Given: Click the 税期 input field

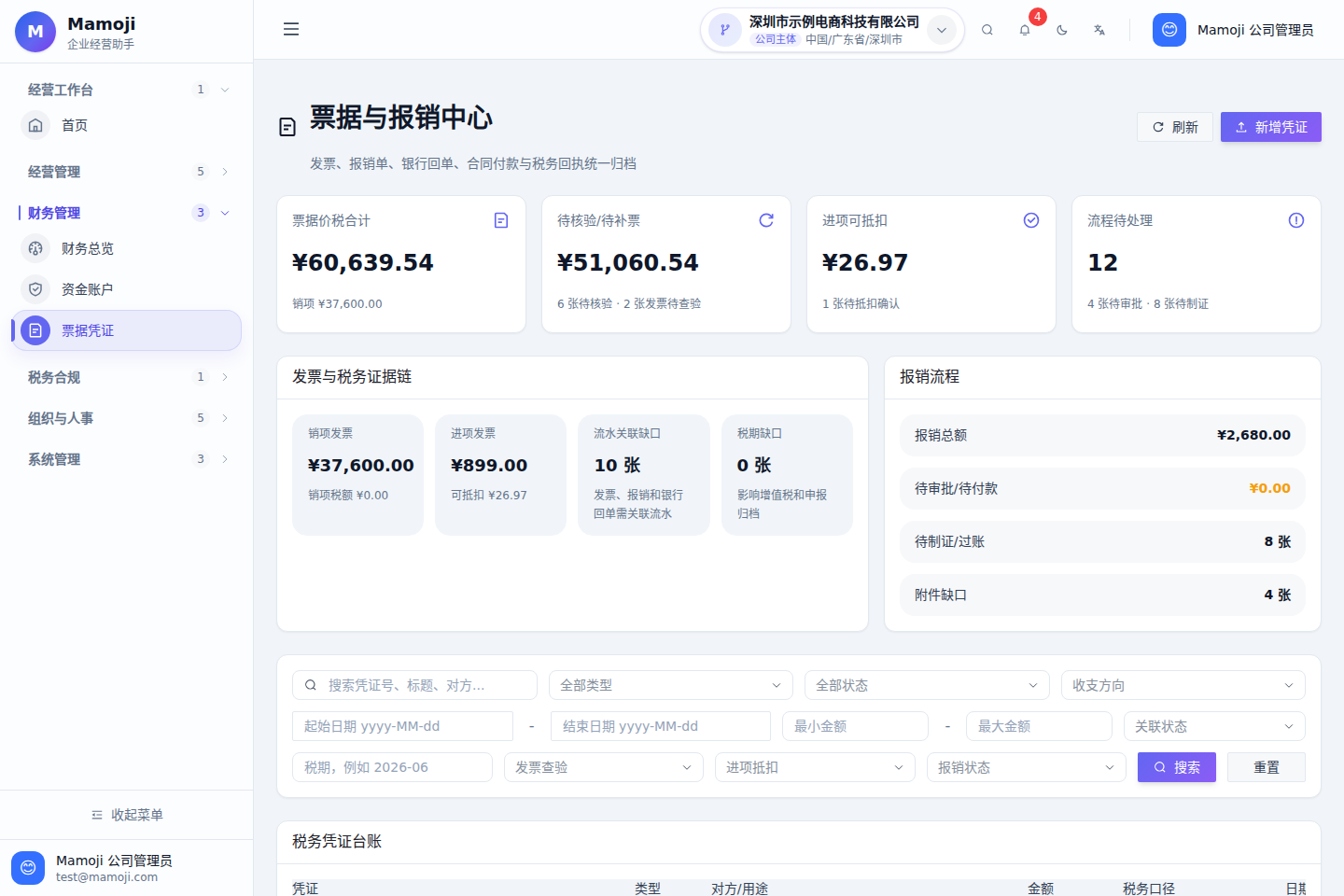Looking at the screenshot, I should [x=392, y=767].
